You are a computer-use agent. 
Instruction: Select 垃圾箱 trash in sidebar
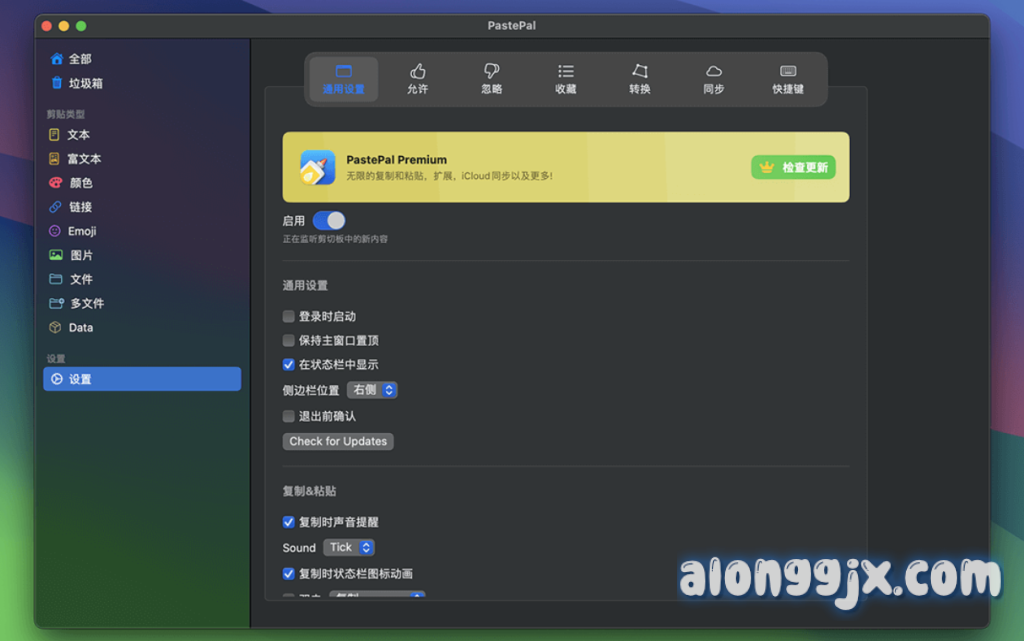(86, 83)
